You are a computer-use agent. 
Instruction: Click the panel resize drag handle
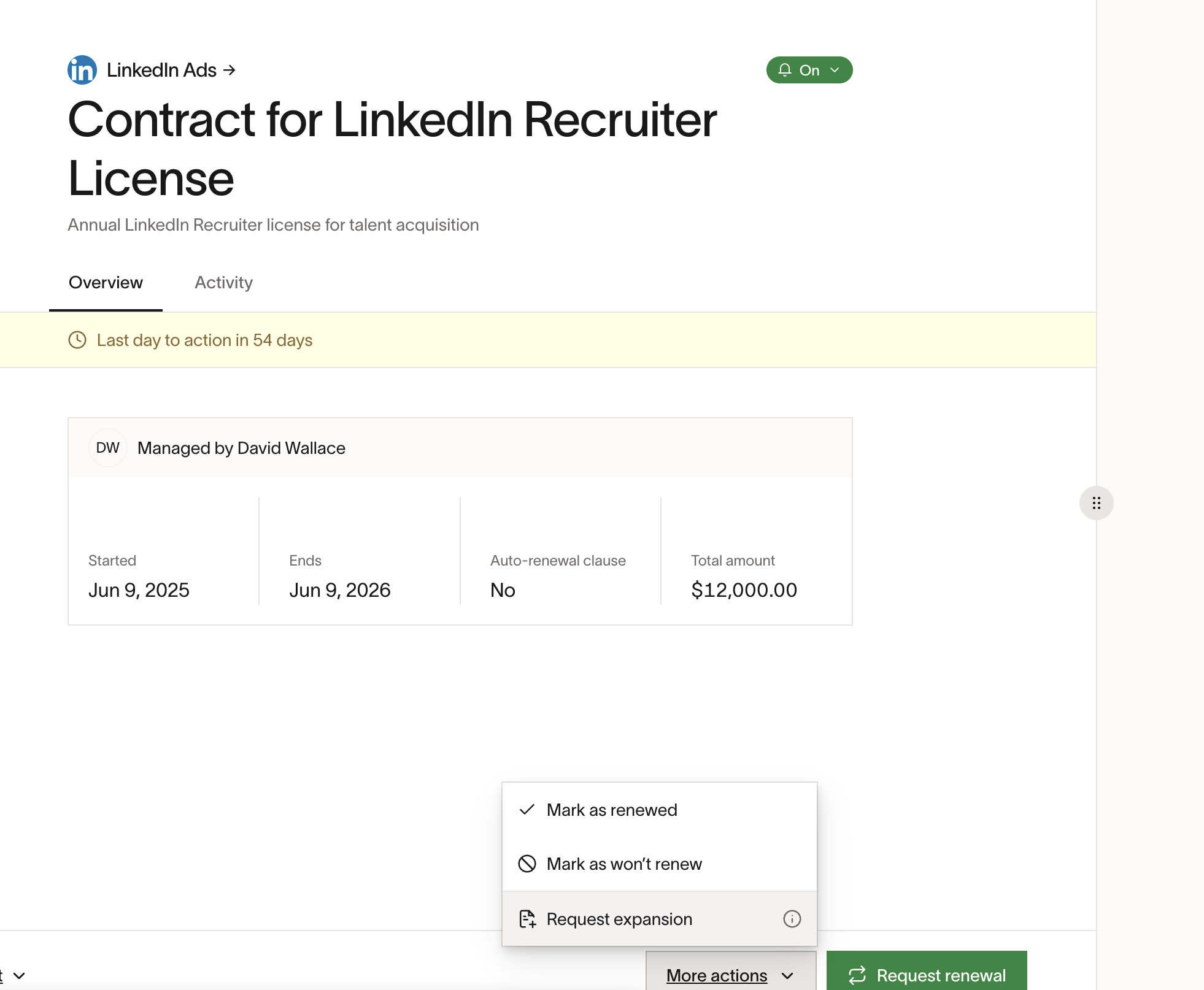(x=1097, y=503)
